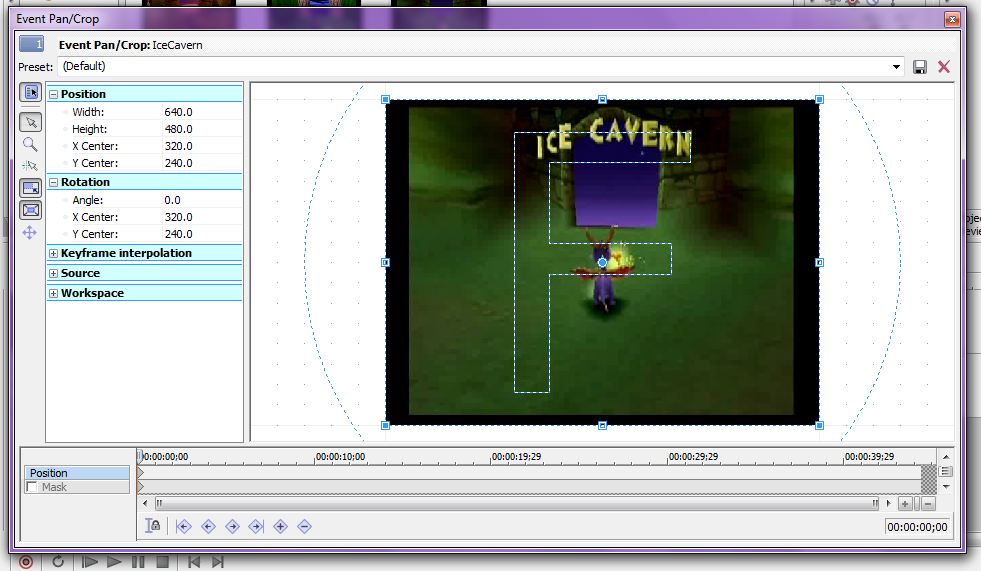Toggle Lock Aspect Ratio button
Screen dimensions: 981x571
[x=31, y=188]
